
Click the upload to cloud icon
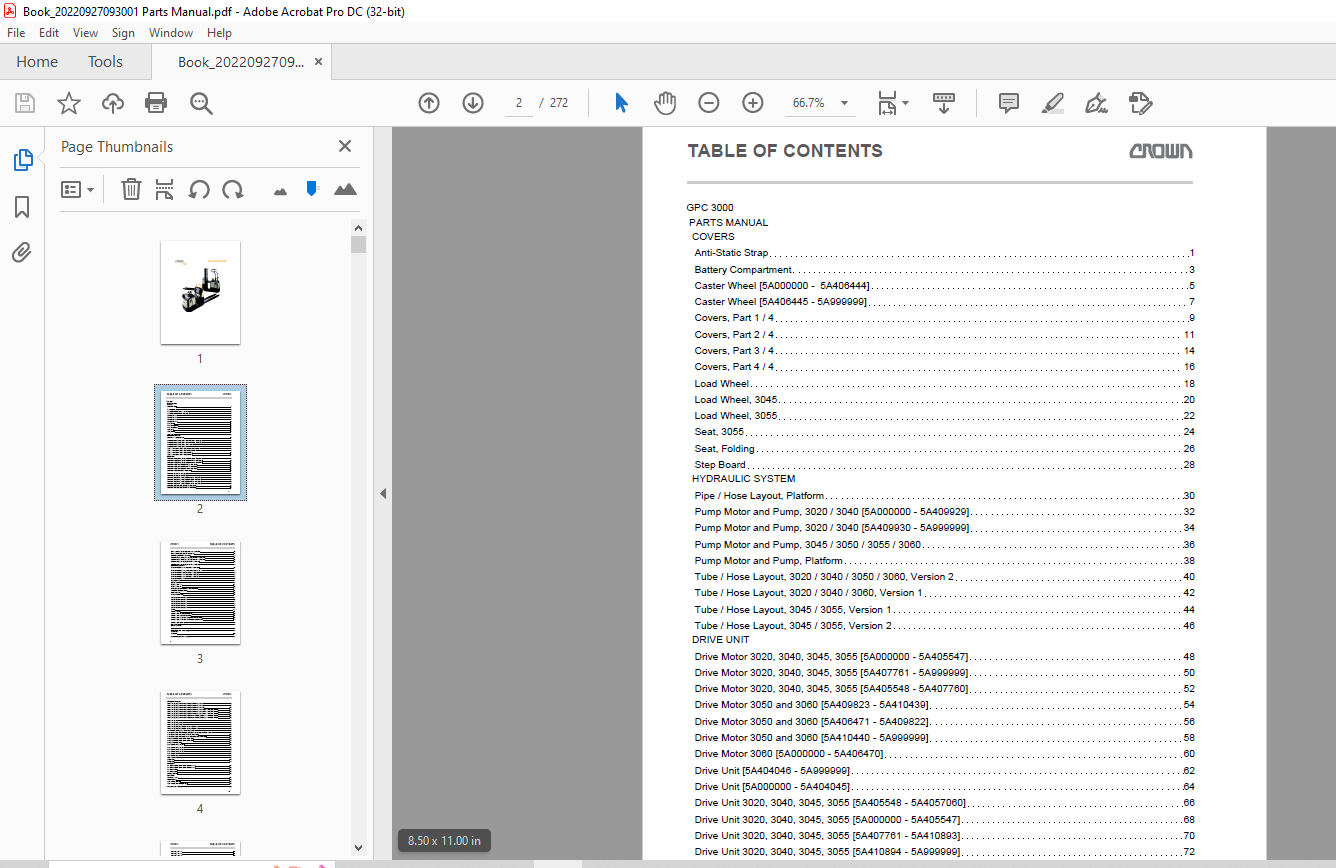(113, 103)
